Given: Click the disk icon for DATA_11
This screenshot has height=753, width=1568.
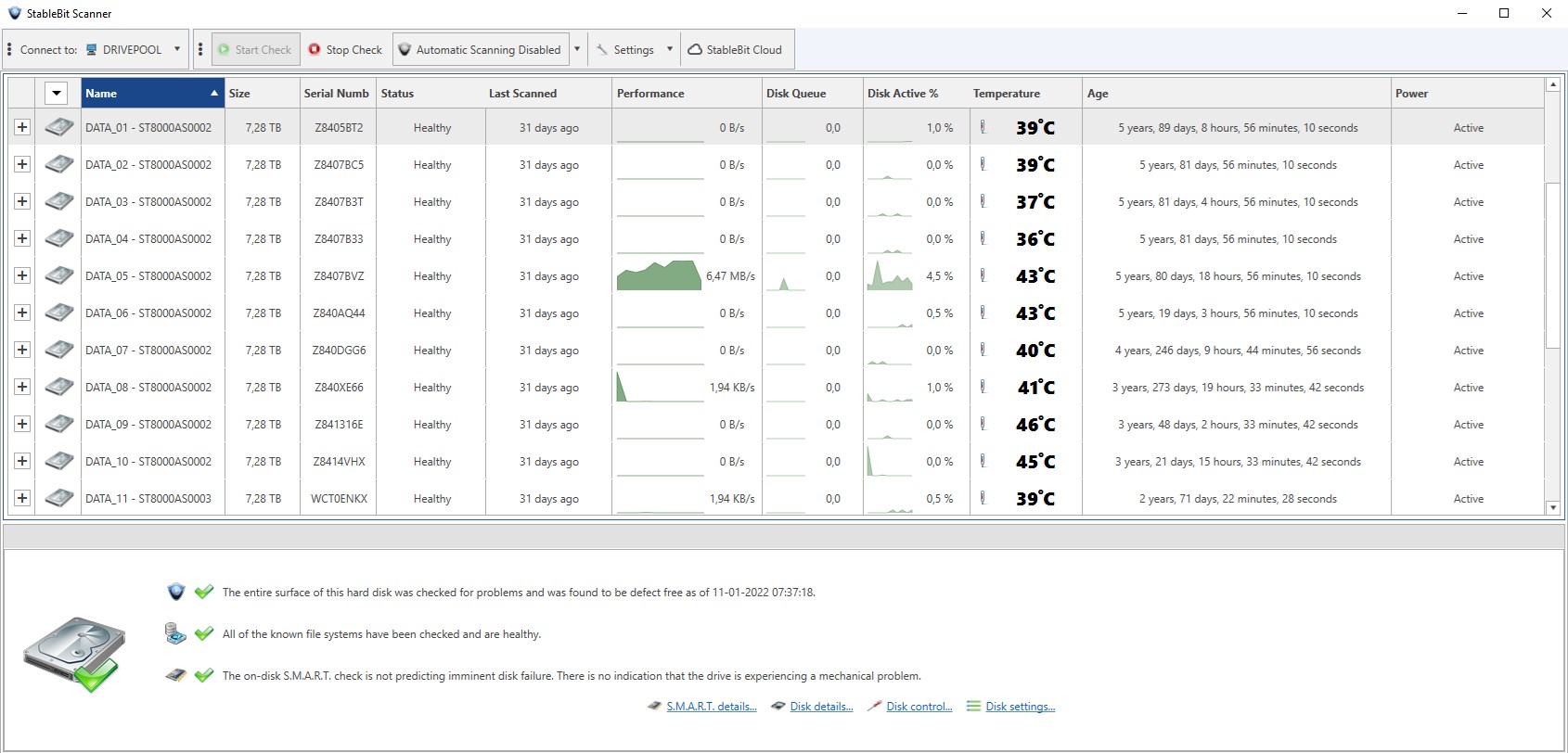Looking at the screenshot, I should pos(59,498).
